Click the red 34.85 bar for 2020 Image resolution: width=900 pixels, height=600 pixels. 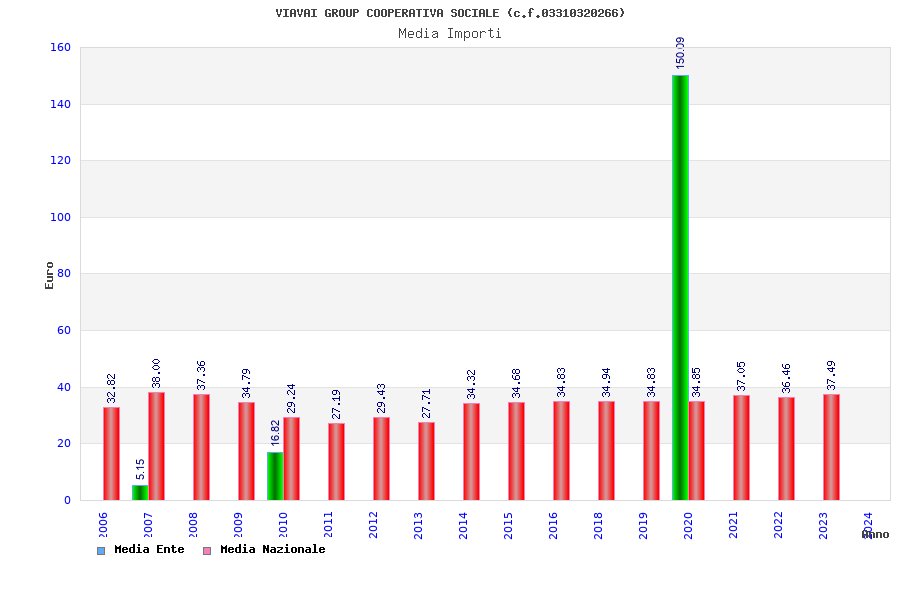point(696,451)
